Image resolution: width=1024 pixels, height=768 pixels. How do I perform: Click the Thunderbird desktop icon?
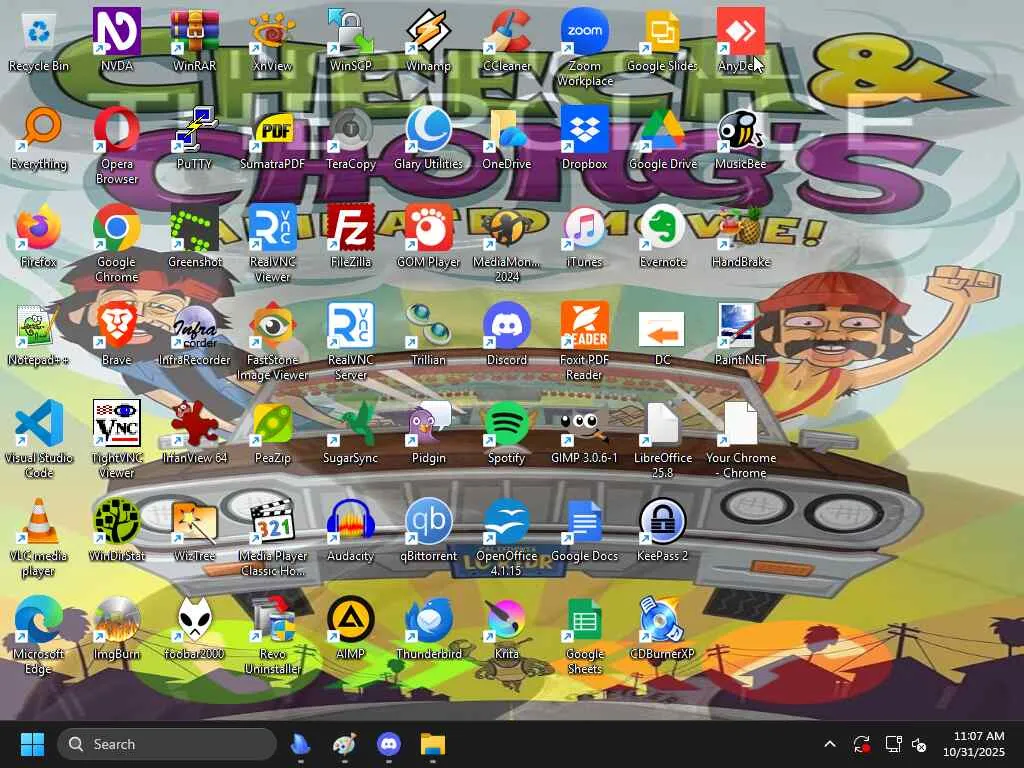[428, 619]
